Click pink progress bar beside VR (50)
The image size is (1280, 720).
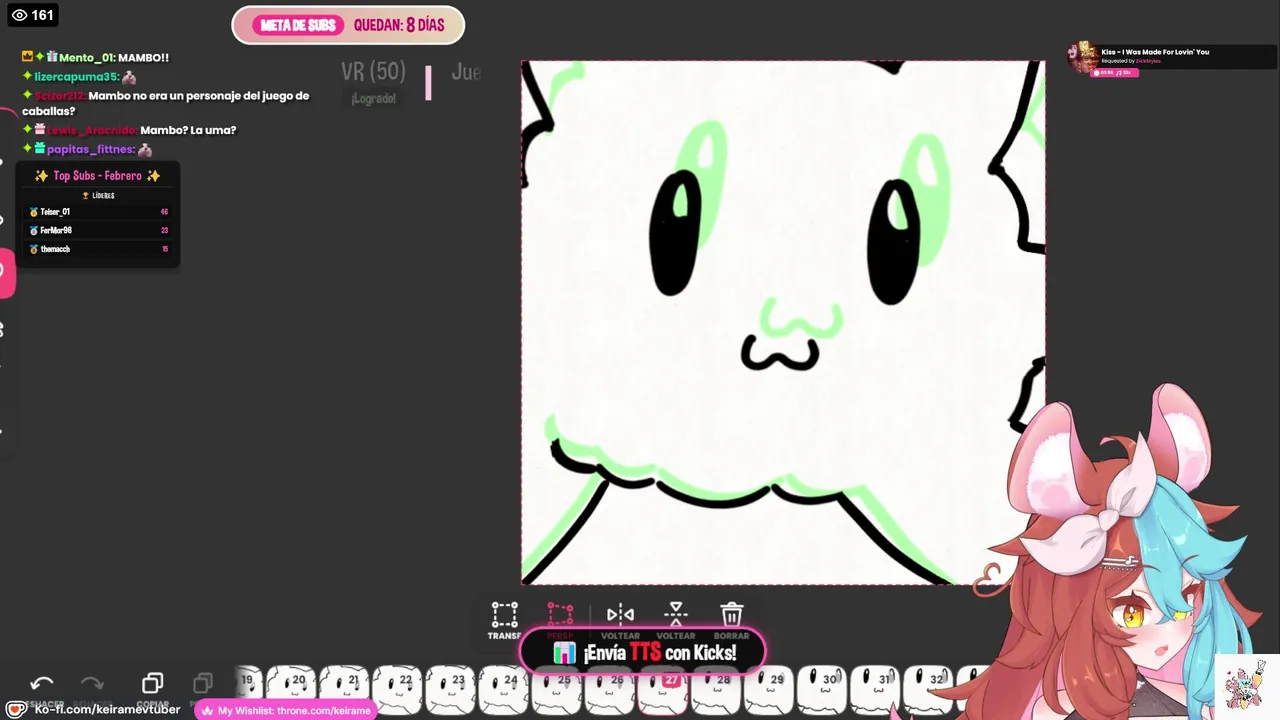428,82
